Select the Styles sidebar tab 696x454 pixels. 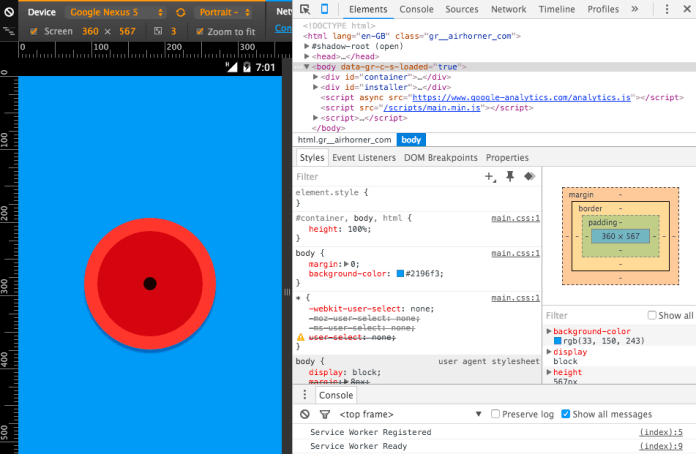coord(312,158)
